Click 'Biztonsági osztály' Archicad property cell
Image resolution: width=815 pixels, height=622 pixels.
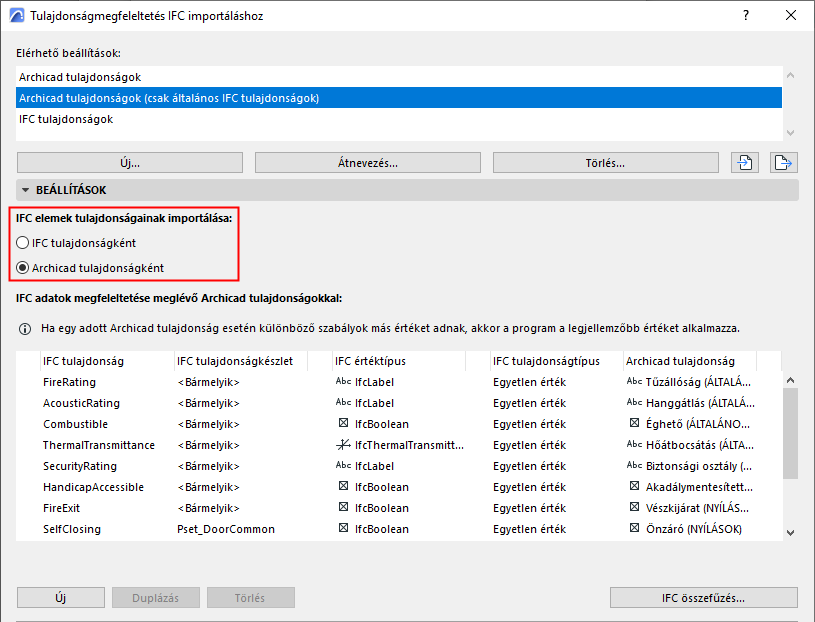tap(699, 466)
